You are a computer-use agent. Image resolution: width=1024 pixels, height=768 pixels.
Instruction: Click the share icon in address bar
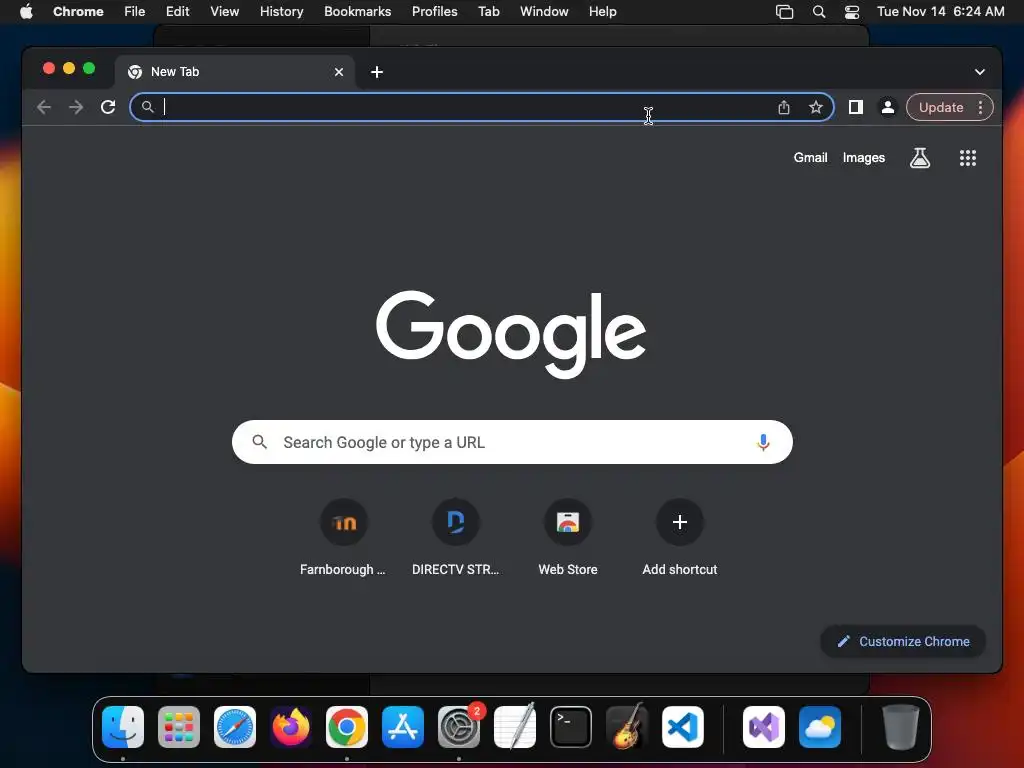784,107
